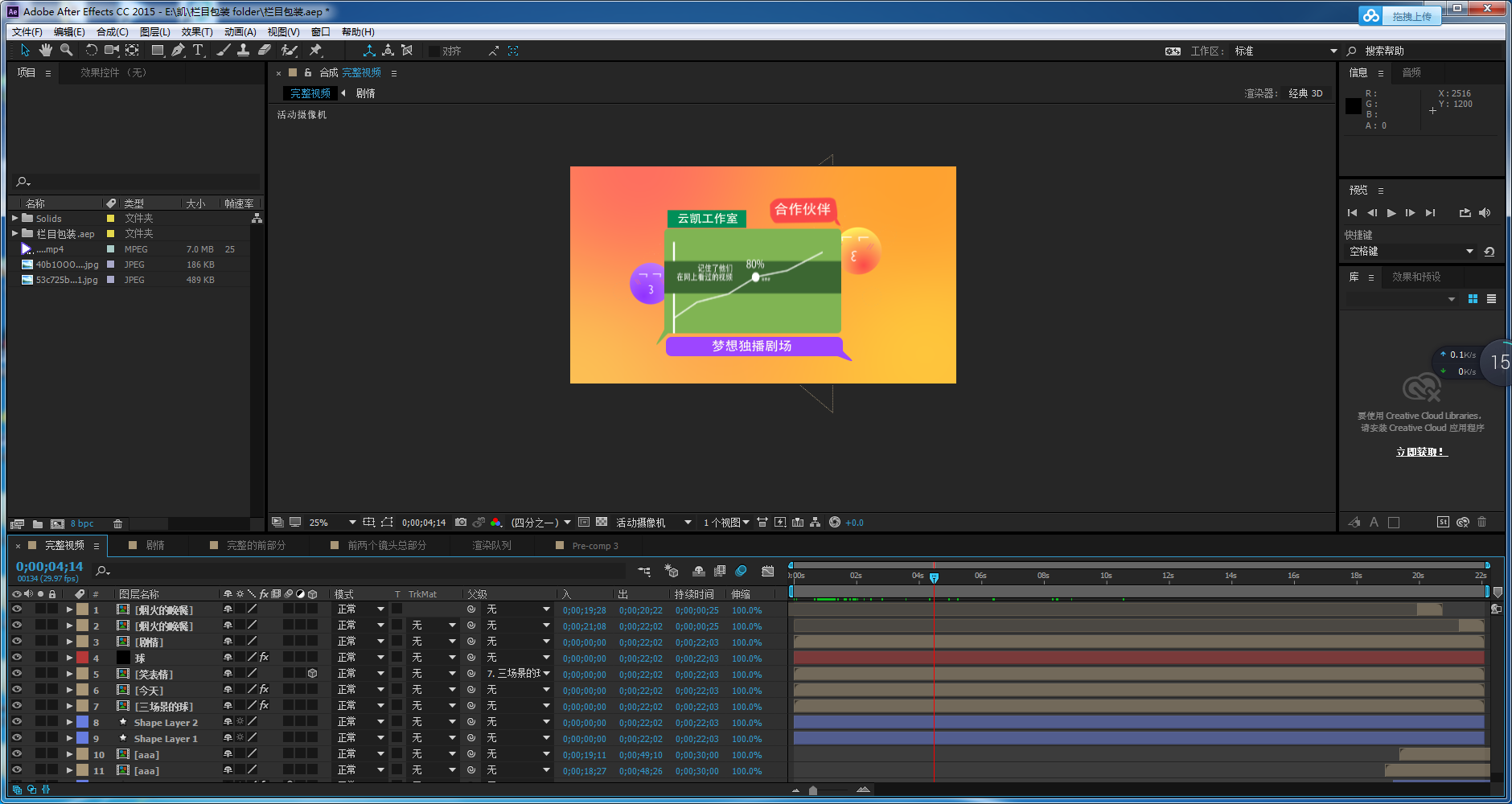Select the Type tool
This screenshot has height=804, width=1512.
tap(198, 51)
